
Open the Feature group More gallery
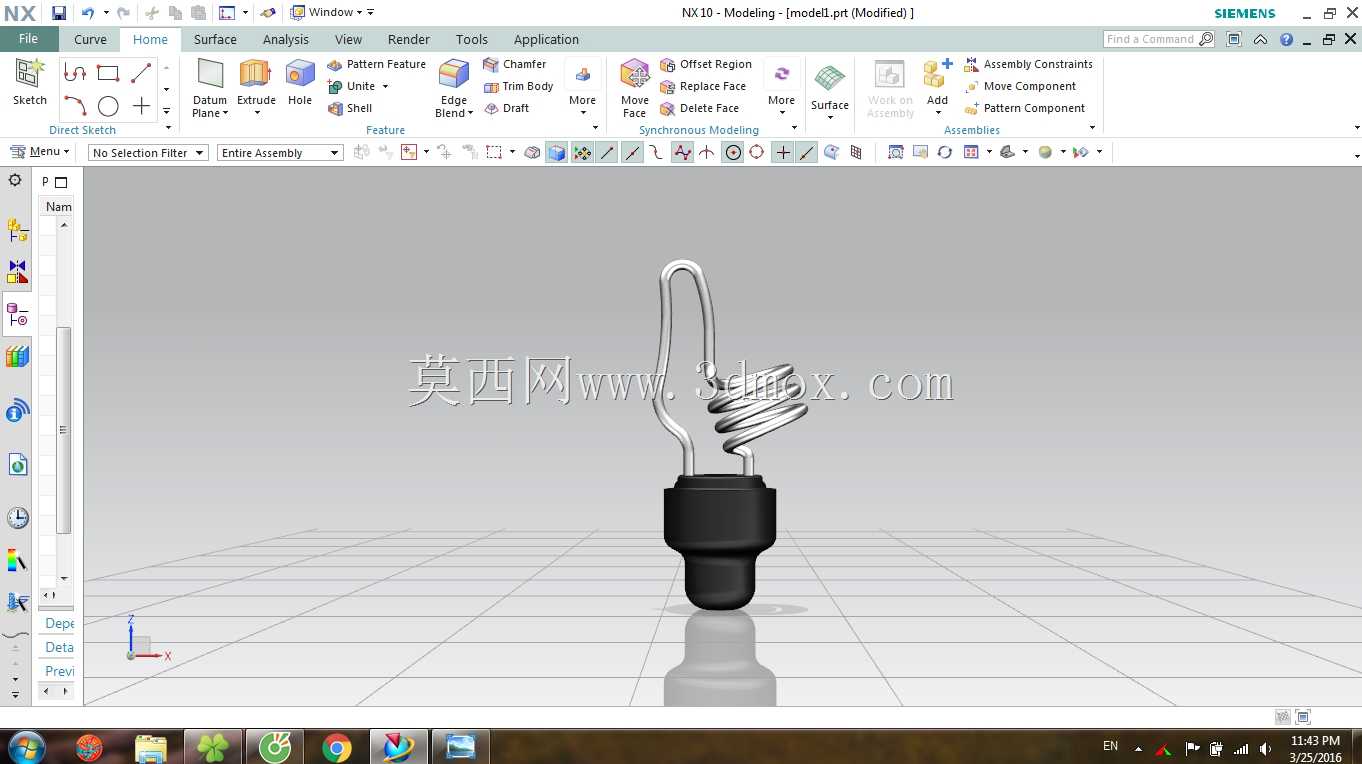click(582, 88)
